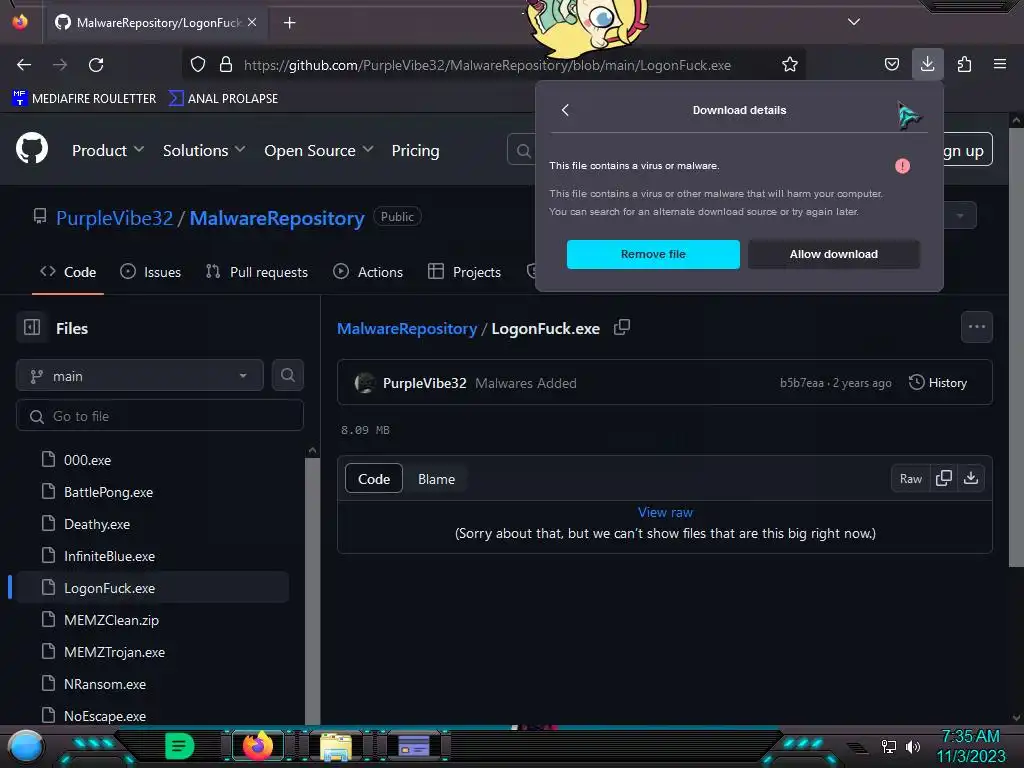Open the second bookmark in the bookmarks bar
This screenshot has height=768, width=1024.
(223, 99)
